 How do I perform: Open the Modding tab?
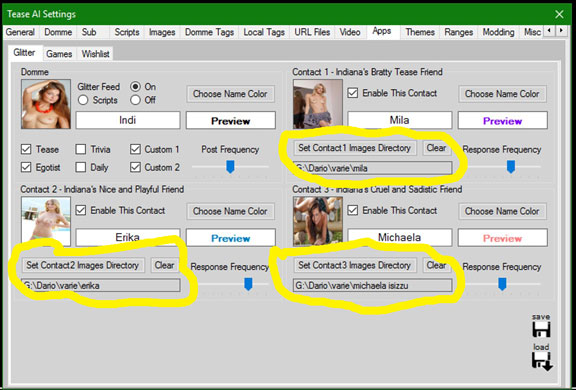[498, 32]
